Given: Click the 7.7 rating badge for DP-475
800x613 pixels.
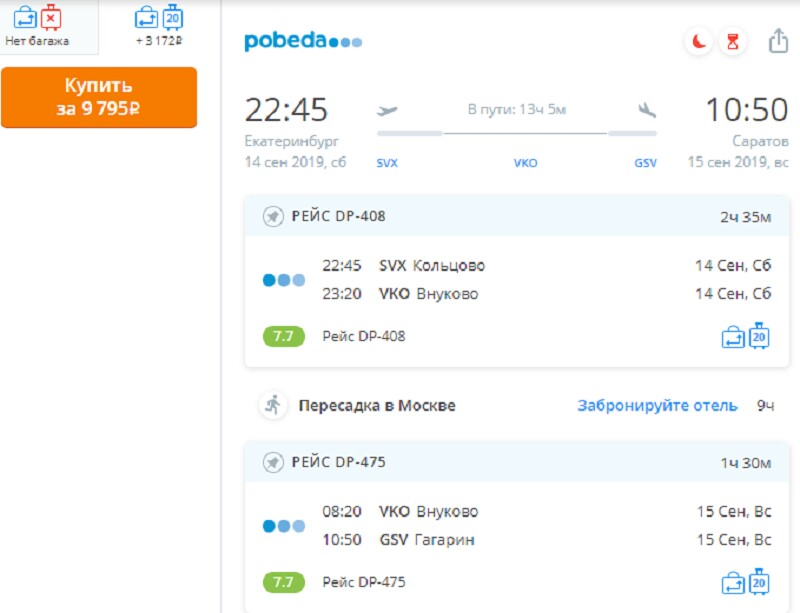Looking at the screenshot, I should point(283,582).
